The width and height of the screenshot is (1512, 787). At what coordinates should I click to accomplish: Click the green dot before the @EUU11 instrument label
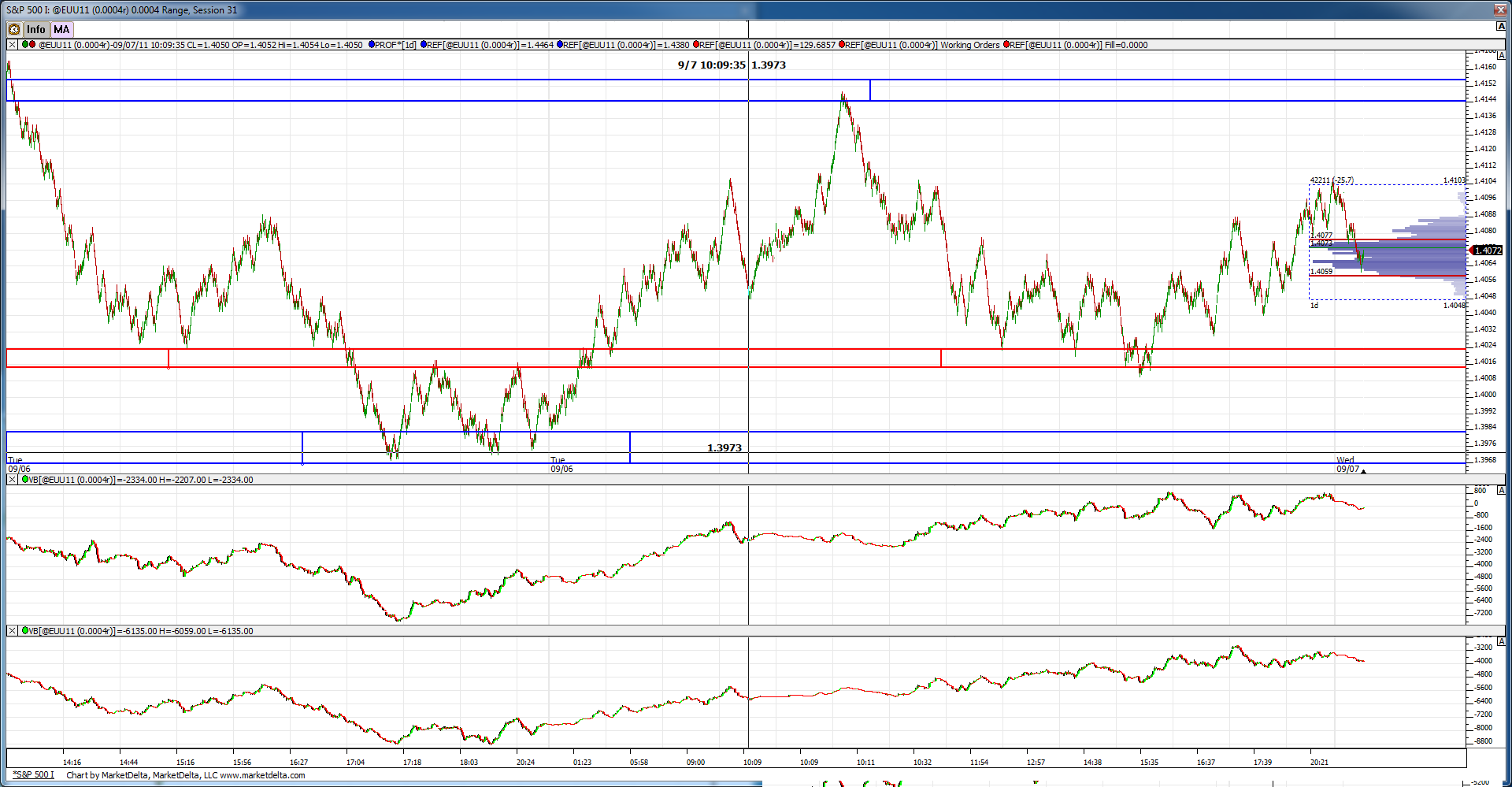click(25, 45)
